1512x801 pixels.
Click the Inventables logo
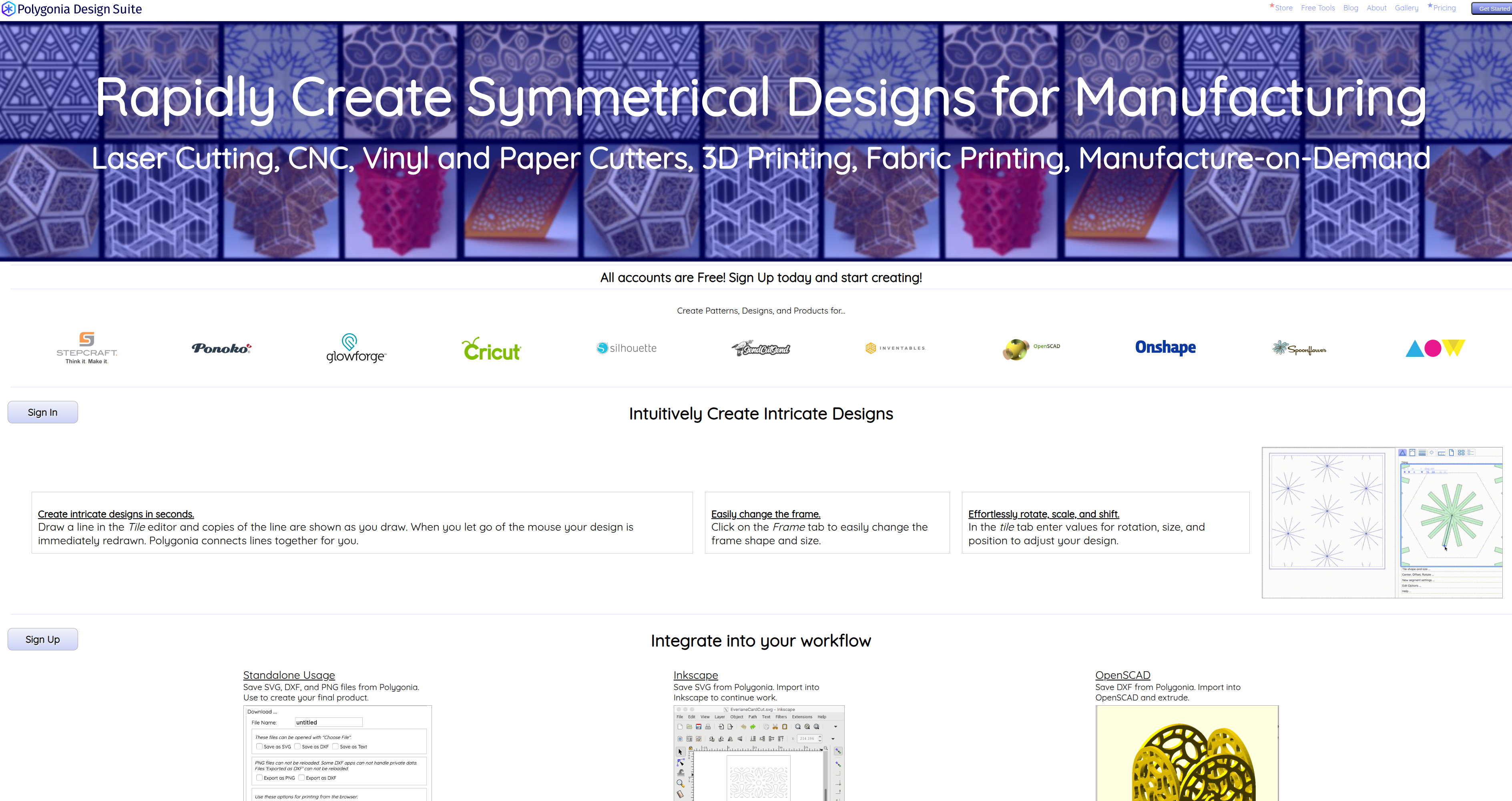[895, 348]
